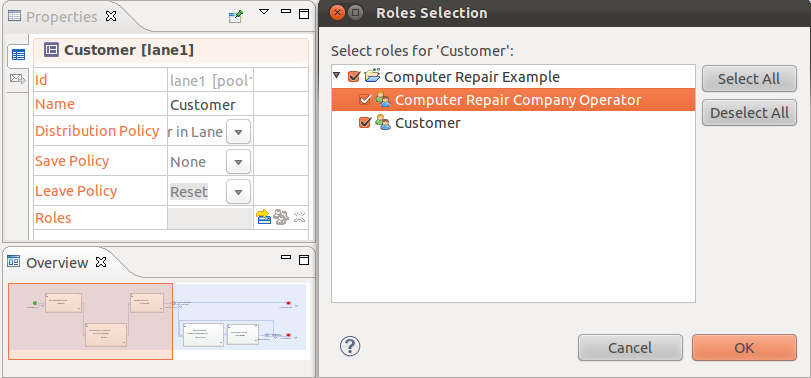Open the Properties view menu triangle
This screenshot has width=811, height=378.
click(x=264, y=11)
